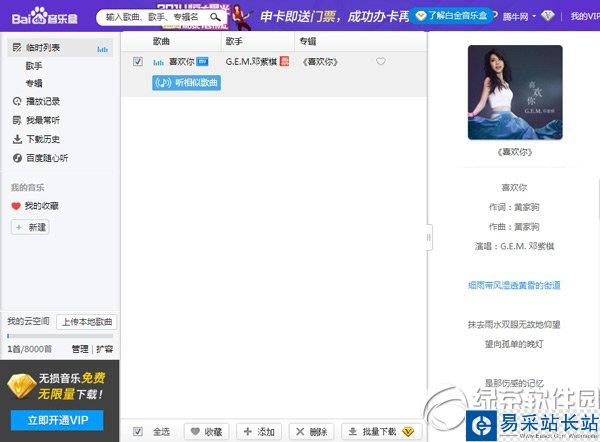Click 删除 button in bottom toolbar
The width and height of the screenshot is (600, 442).
[x=311, y=432]
